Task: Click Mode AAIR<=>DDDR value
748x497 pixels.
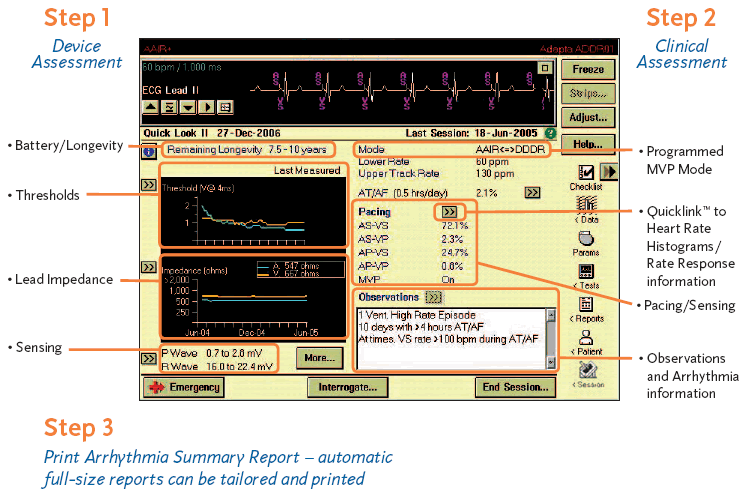Action: coord(510,149)
